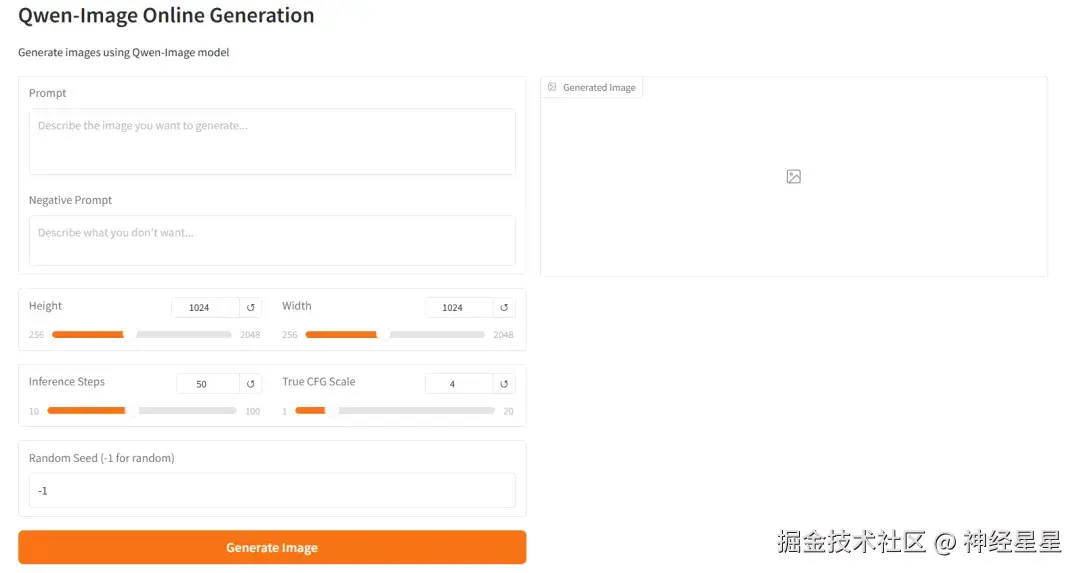Viewport: 1080px width, 573px height.
Task: Click the Inference Steps number field
Action: pos(207,384)
